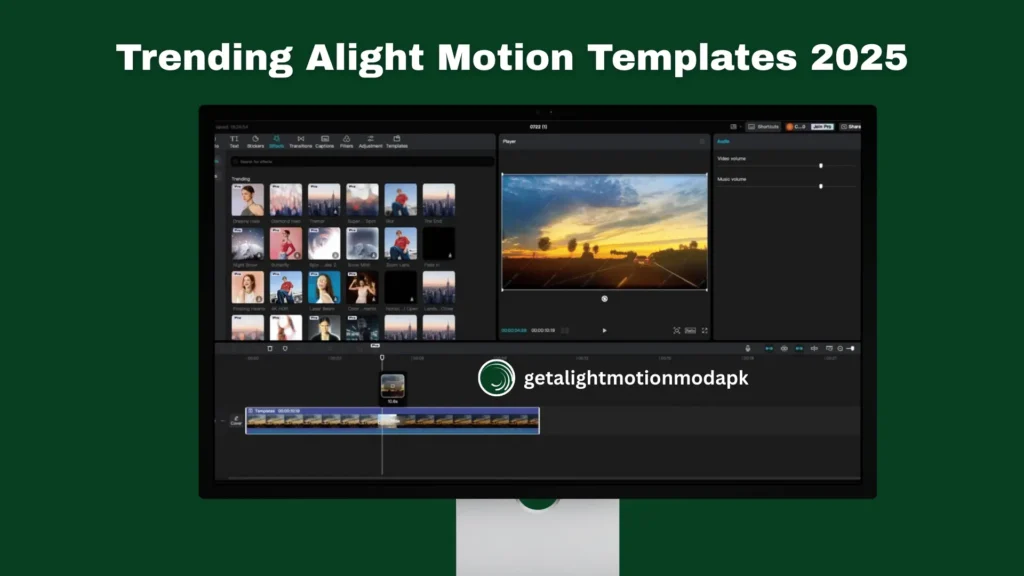Play the video in the Player
The height and width of the screenshot is (576, 1024).
604,330
